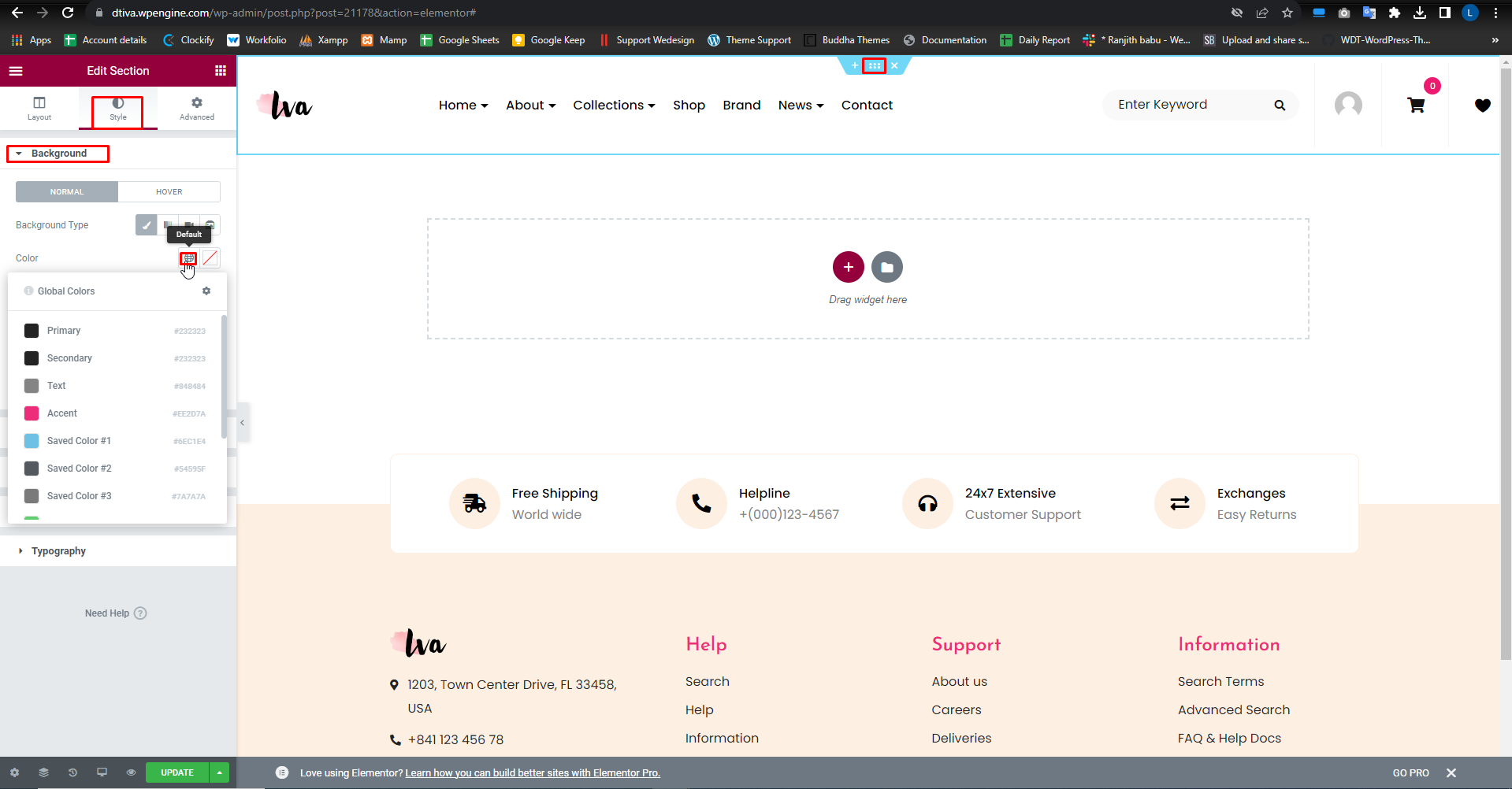This screenshot has width=1512, height=789.
Task: Select the HOVER state tab
Action: click(169, 192)
